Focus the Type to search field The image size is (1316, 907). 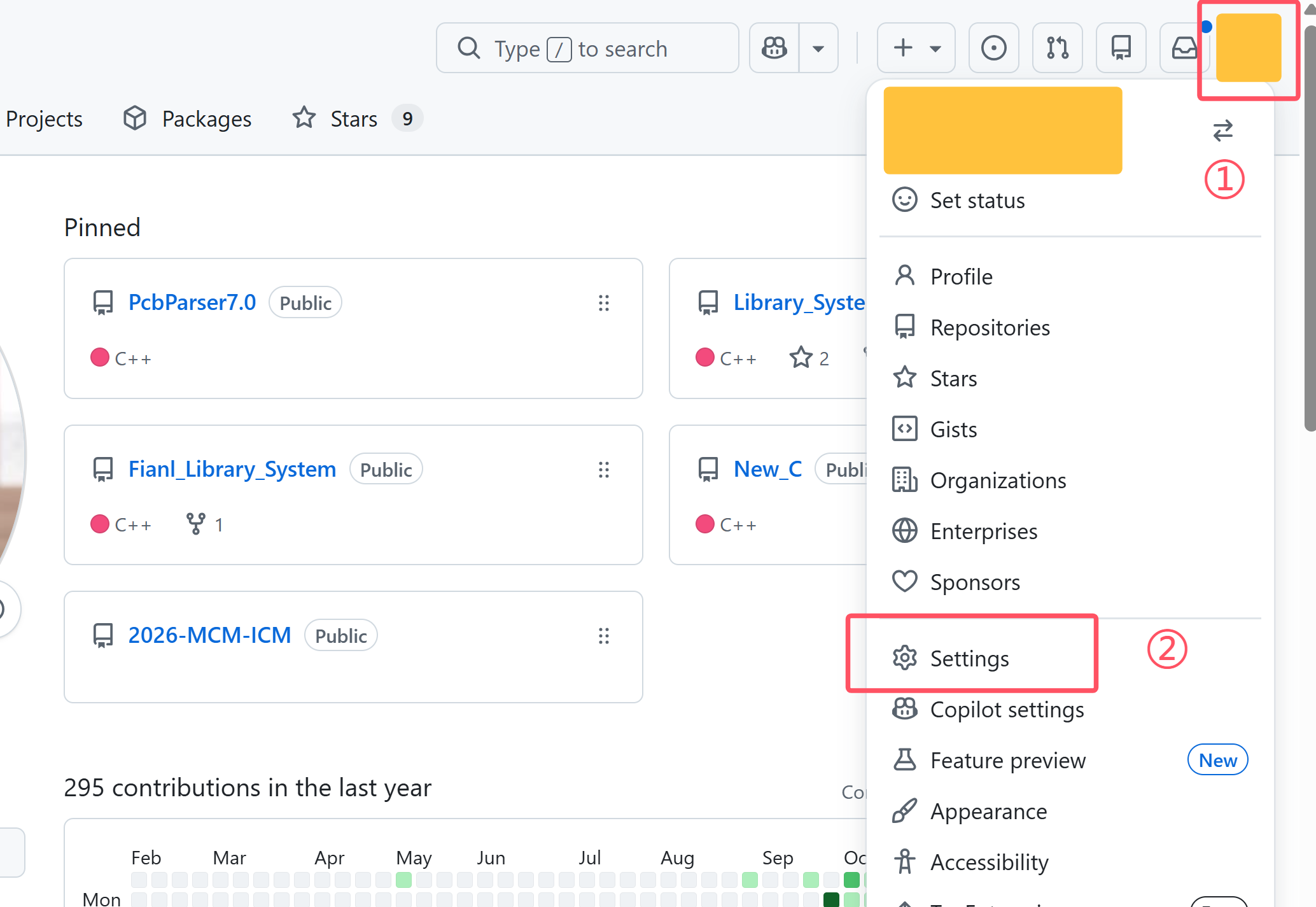click(x=587, y=48)
